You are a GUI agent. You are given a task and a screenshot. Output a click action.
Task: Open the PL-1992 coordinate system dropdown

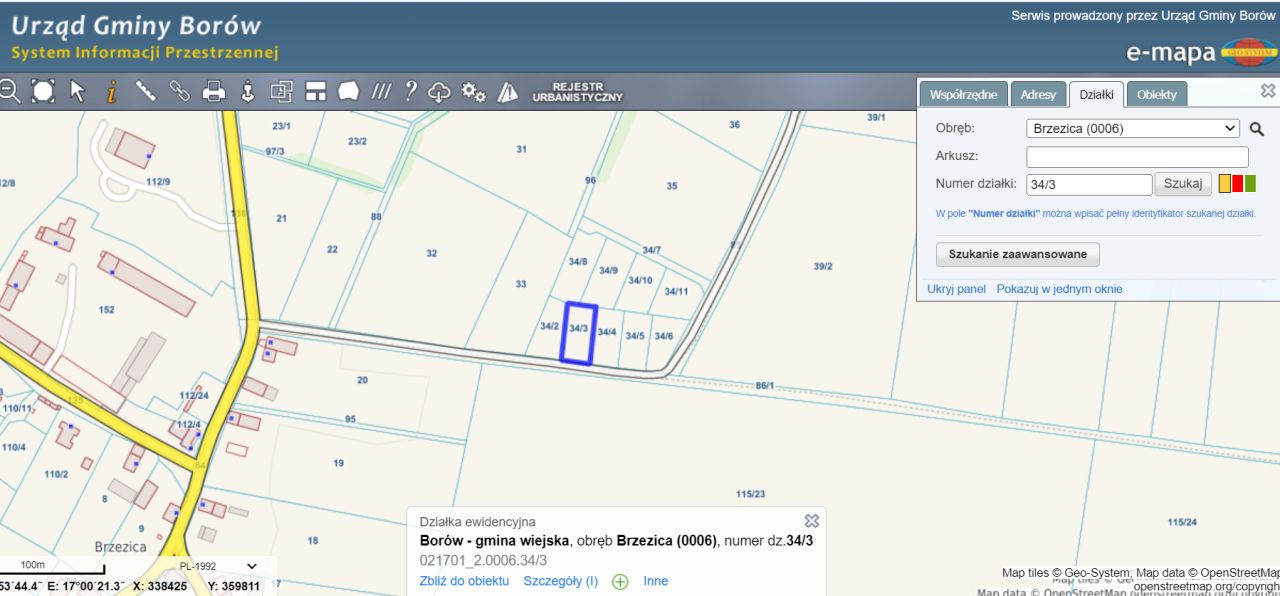click(216, 566)
